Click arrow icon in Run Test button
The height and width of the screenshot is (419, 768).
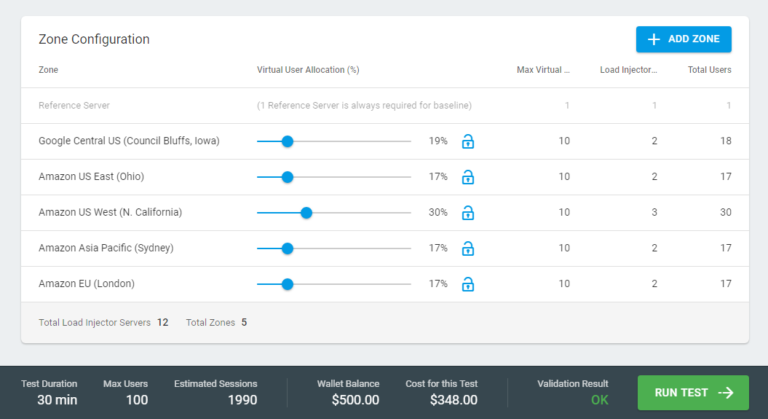[x=726, y=393]
